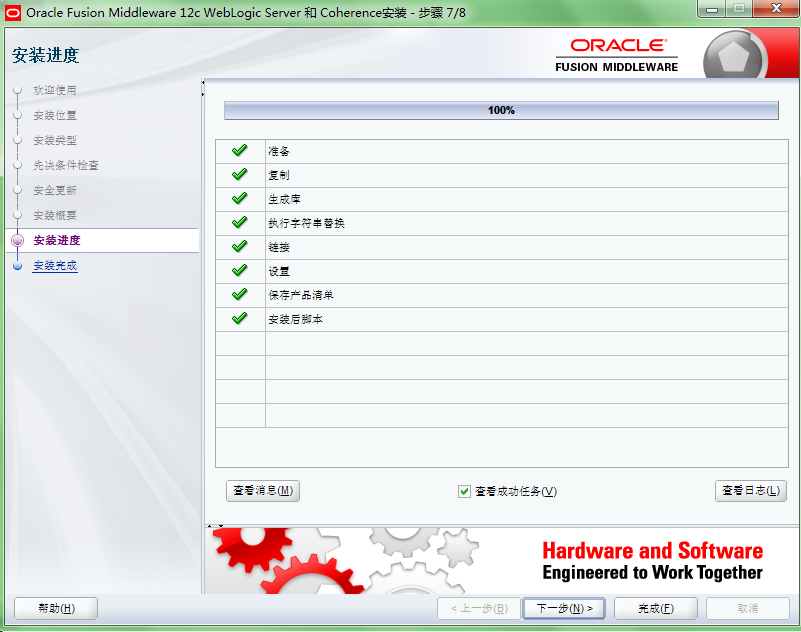Click the green checkmark beside 保存产品清单
801x632 pixels.
pos(240,294)
